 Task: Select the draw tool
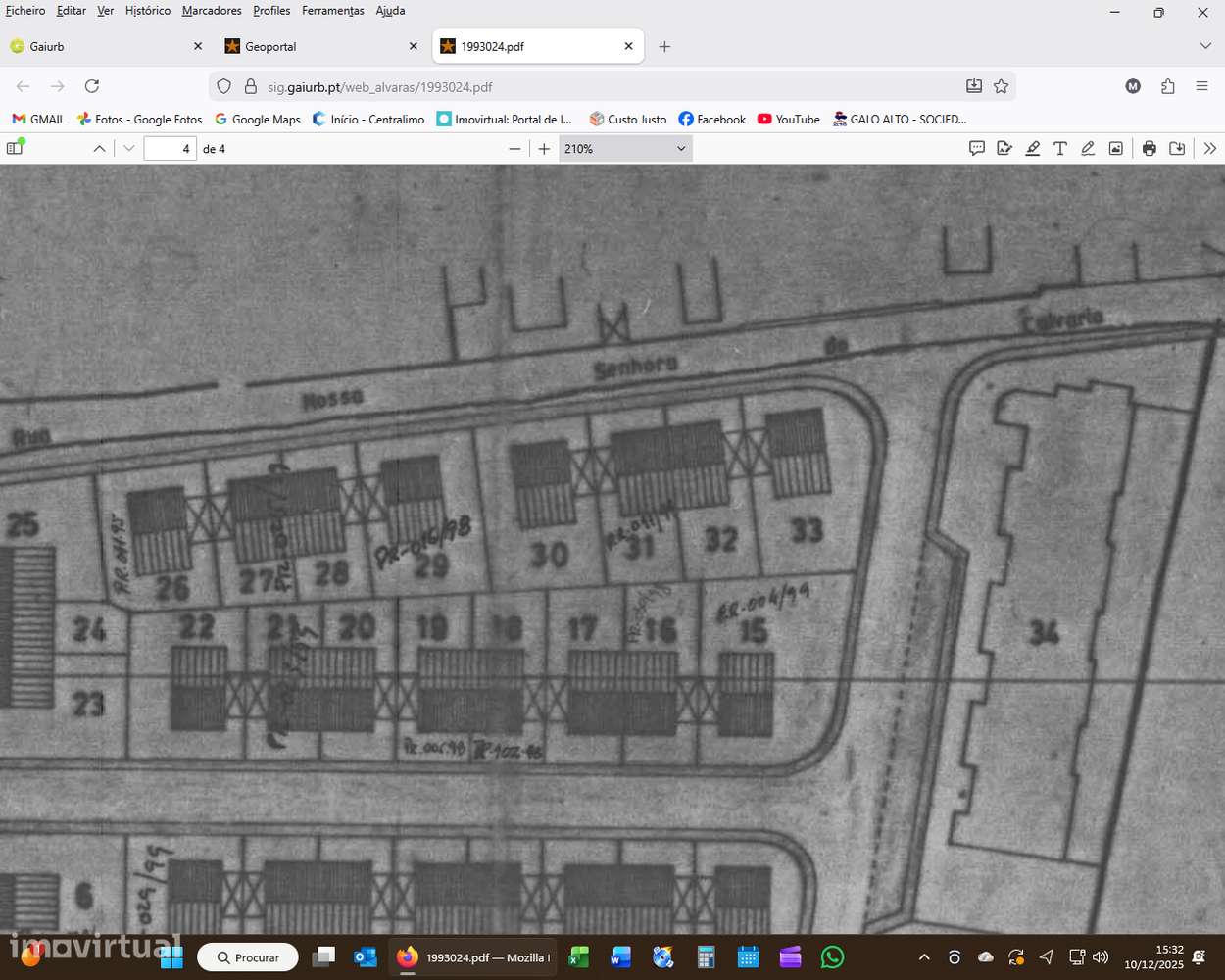coord(1088,148)
